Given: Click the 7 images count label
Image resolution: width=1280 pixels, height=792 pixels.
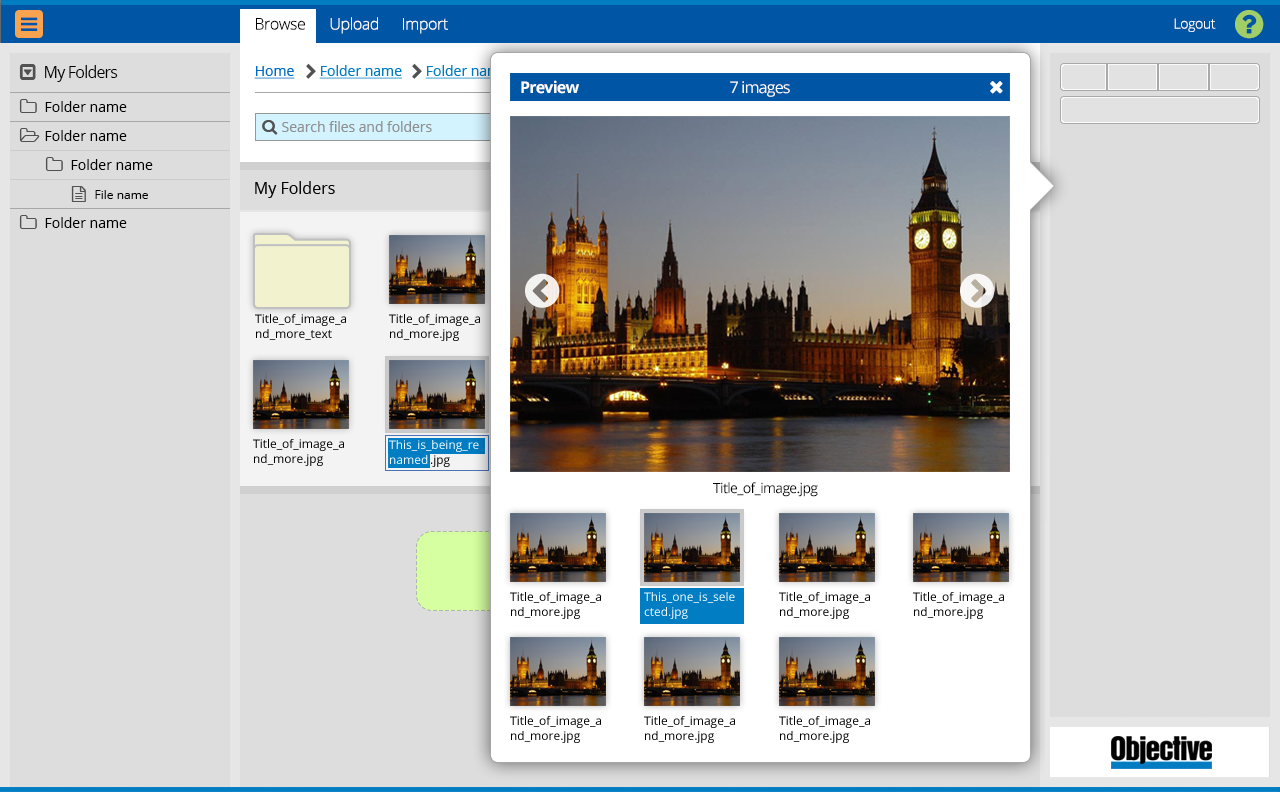Looking at the screenshot, I should 760,87.
